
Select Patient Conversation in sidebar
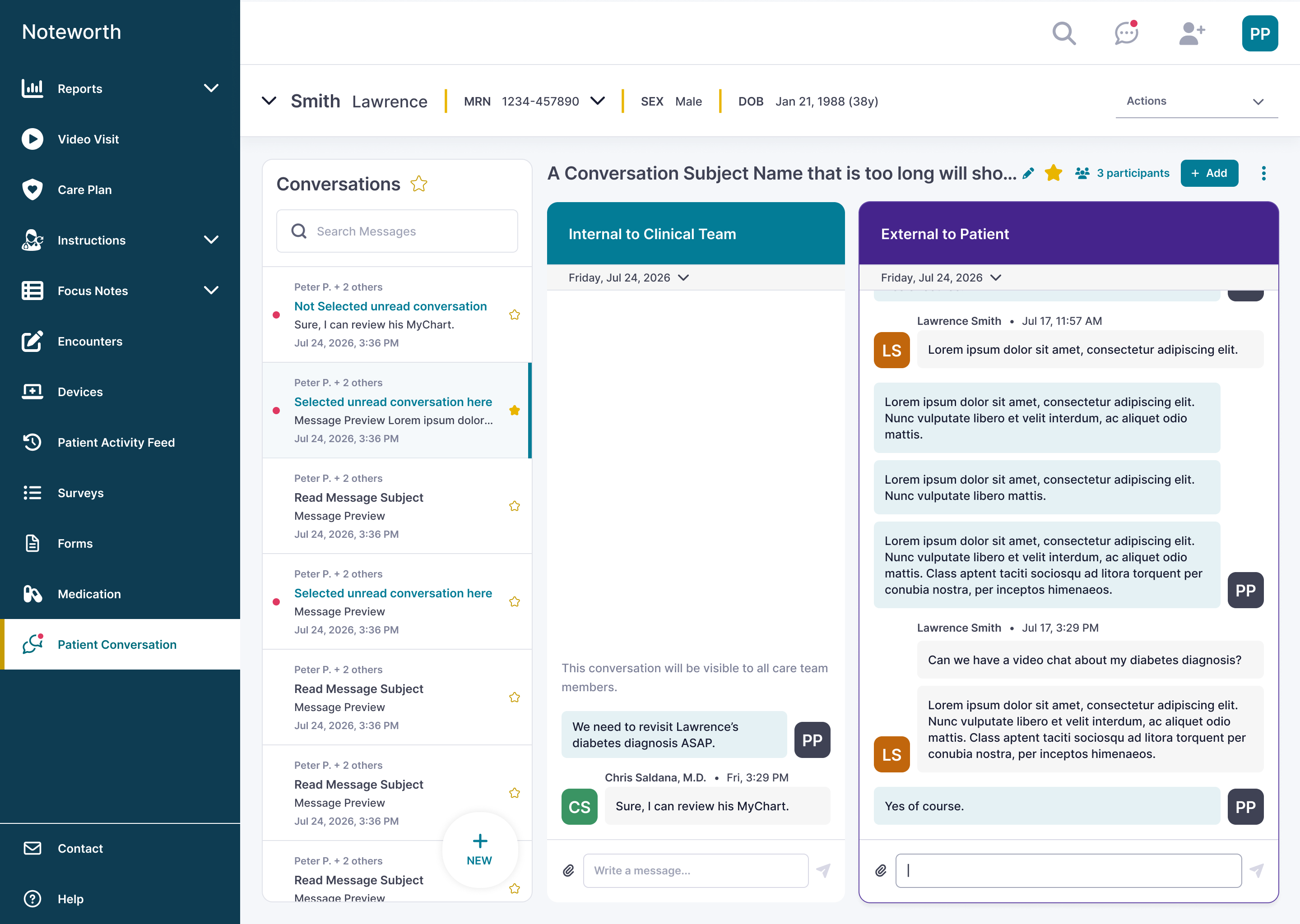(x=120, y=645)
